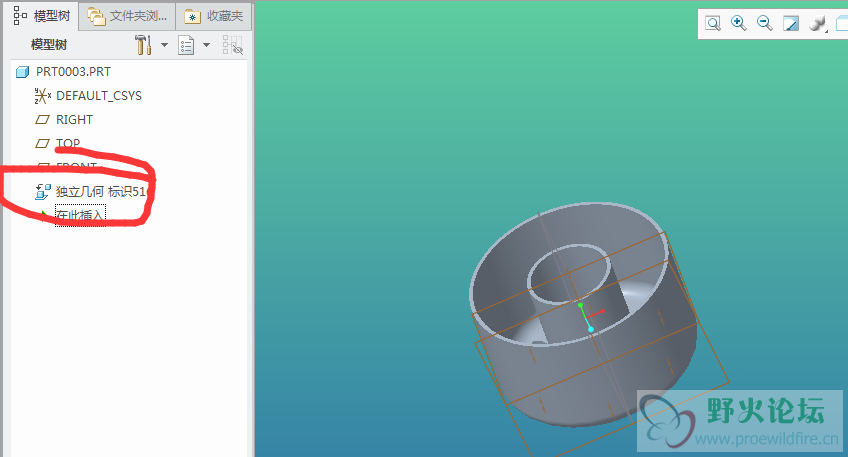The height and width of the screenshot is (457, 848).
Task: Click the Zoom In icon
Action: click(x=739, y=23)
